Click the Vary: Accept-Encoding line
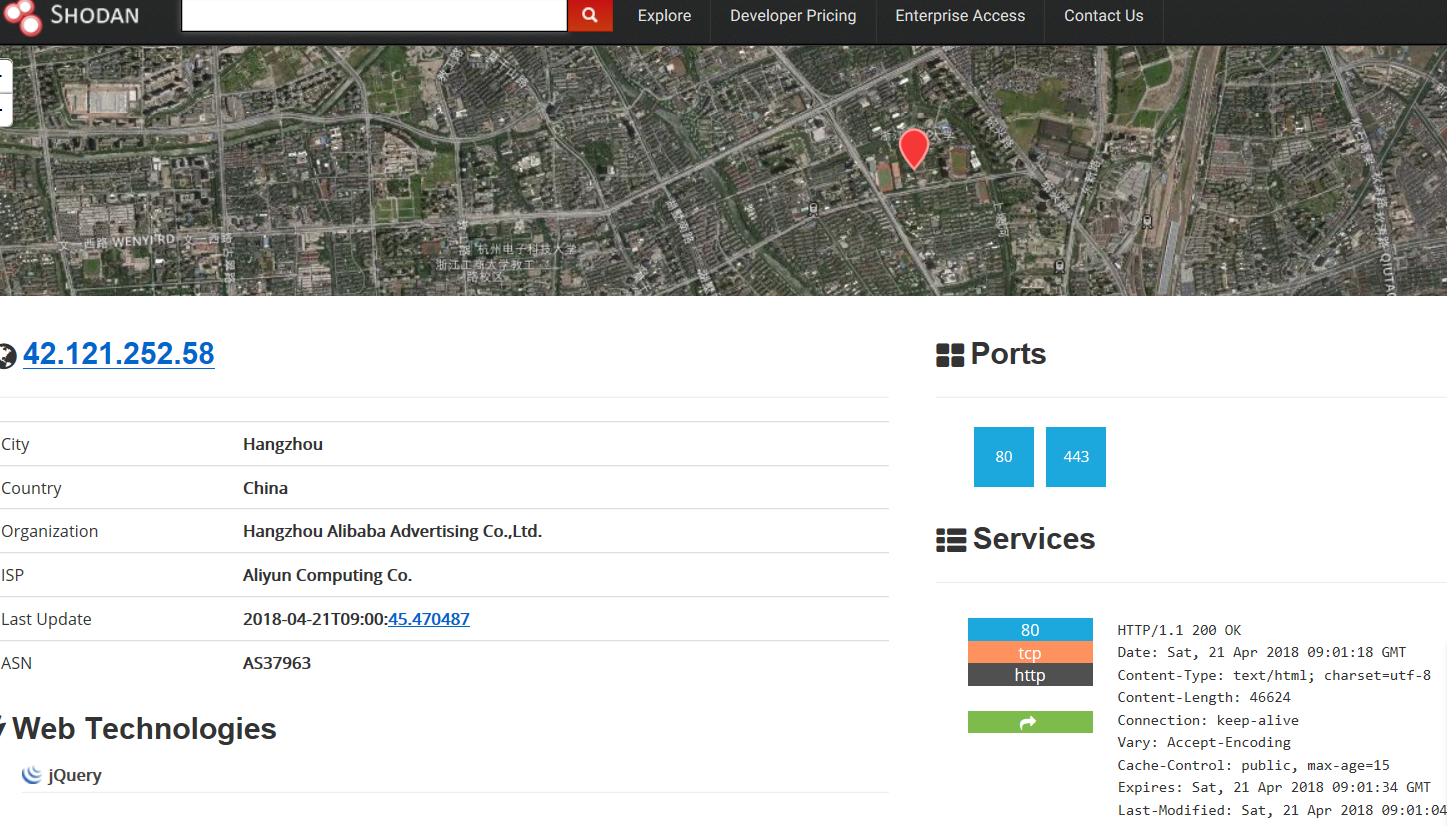This screenshot has height=826, width=1447. (x=1204, y=743)
